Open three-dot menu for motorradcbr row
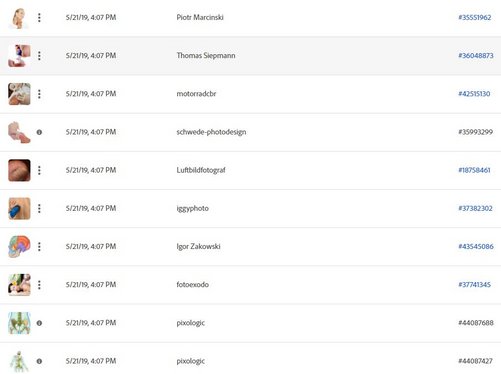The width and height of the screenshot is (501, 374). (39, 94)
